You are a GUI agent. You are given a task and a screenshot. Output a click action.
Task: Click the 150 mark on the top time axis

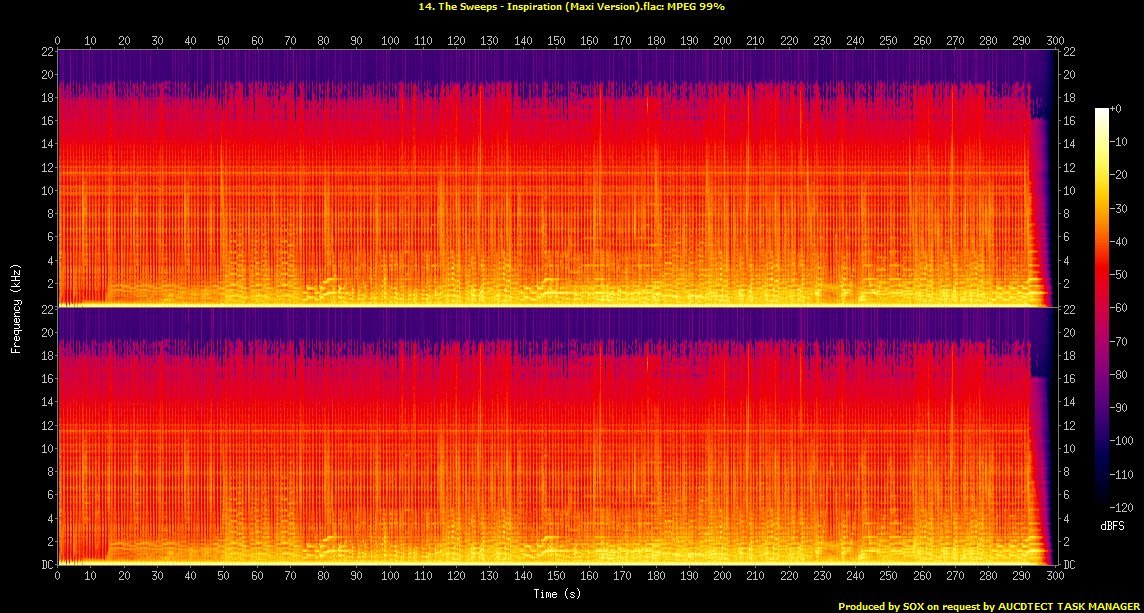(555, 41)
